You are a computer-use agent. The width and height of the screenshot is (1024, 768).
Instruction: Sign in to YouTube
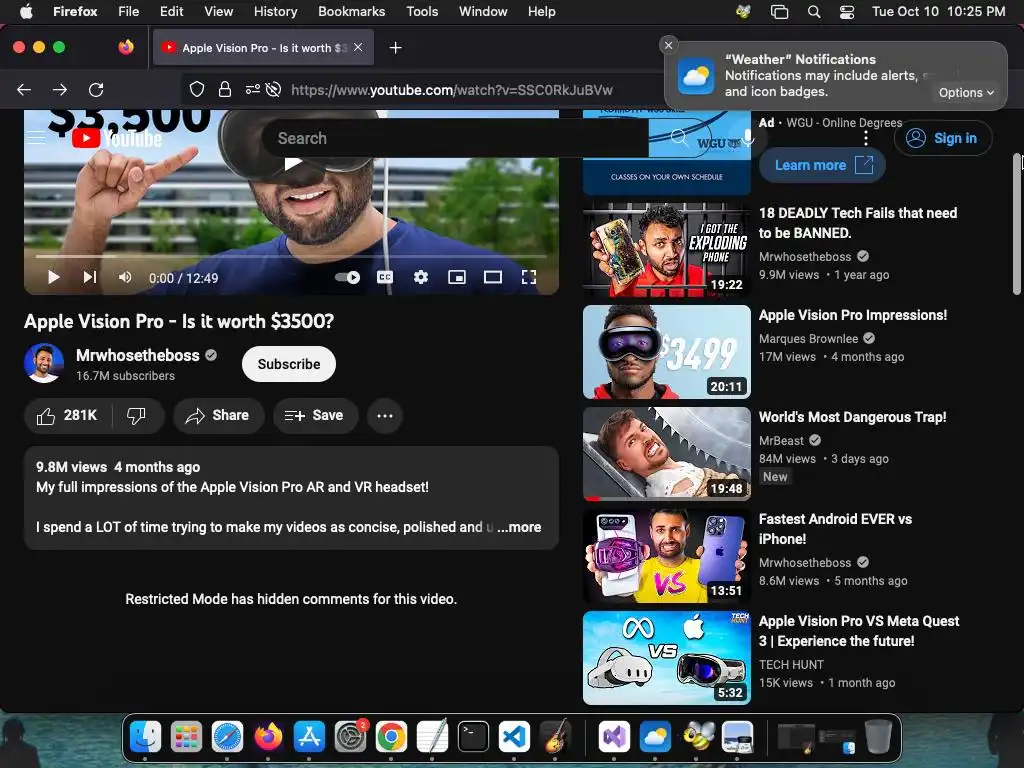click(x=943, y=138)
